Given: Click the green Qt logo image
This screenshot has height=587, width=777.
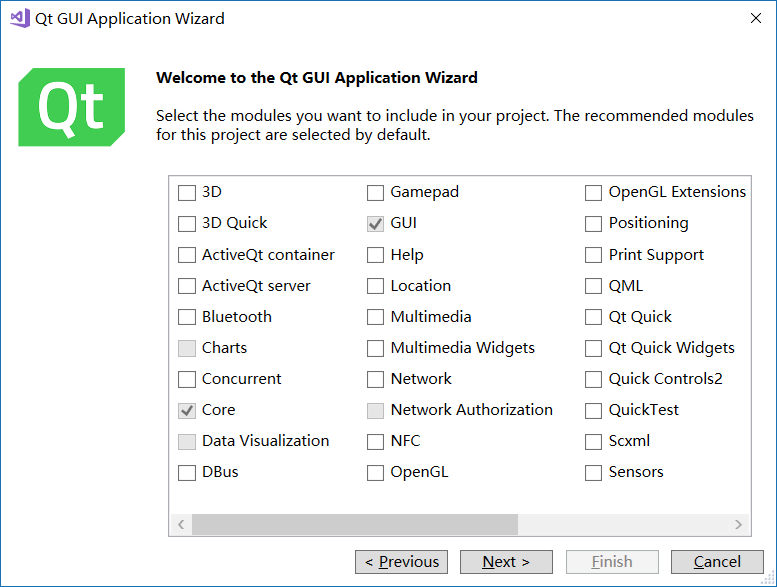Looking at the screenshot, I should 71,107.
